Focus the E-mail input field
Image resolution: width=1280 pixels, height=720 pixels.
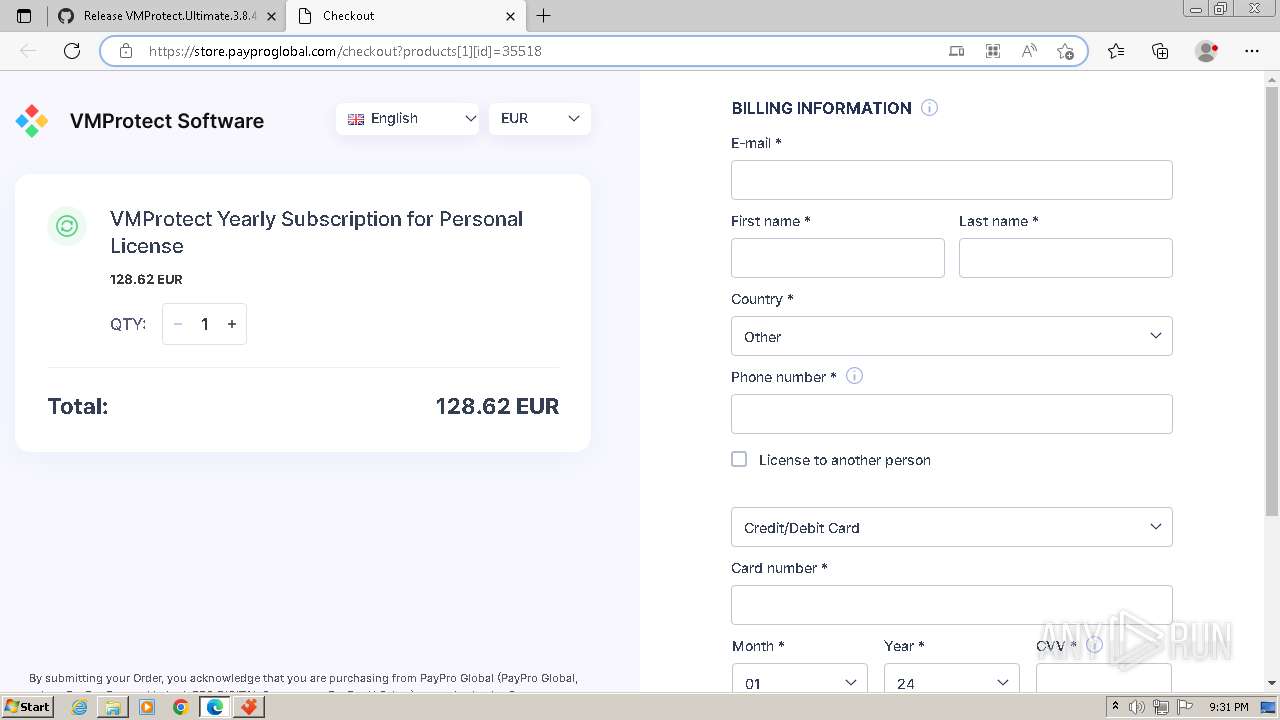(x=952, y=180)
